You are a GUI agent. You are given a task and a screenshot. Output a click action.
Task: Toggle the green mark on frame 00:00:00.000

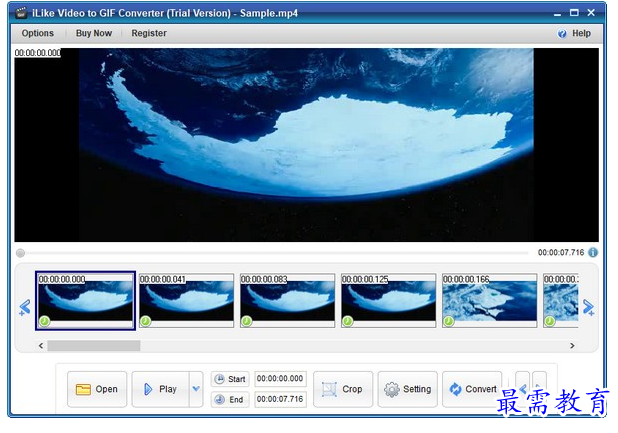pos(45,321)
